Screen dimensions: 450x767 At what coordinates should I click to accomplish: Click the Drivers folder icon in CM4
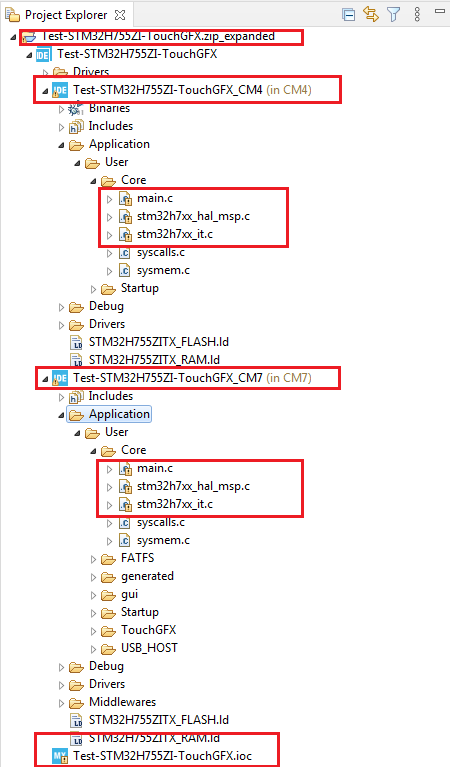[x=76, y=325]
